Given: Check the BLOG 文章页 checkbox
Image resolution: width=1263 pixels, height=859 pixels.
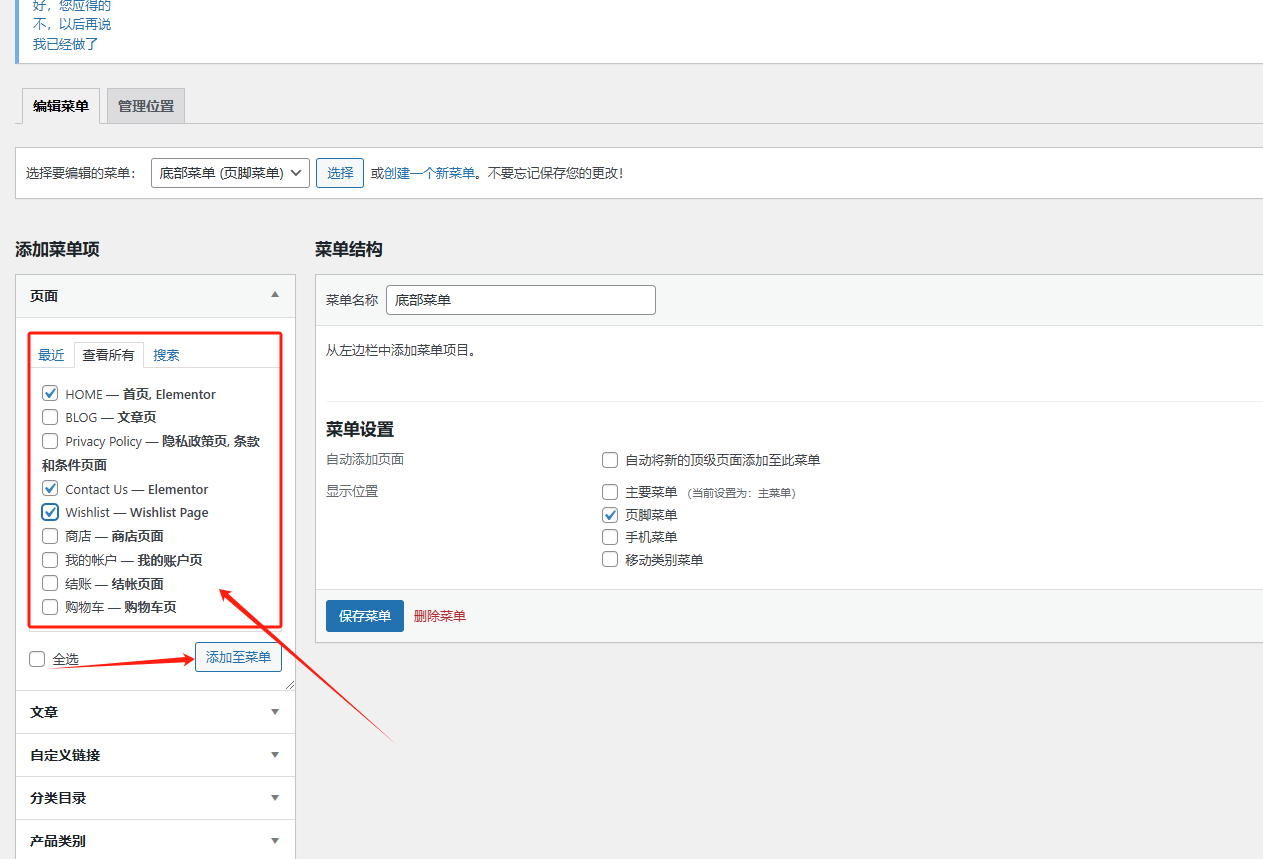Looking at the screenshot, I should point(50,417).
